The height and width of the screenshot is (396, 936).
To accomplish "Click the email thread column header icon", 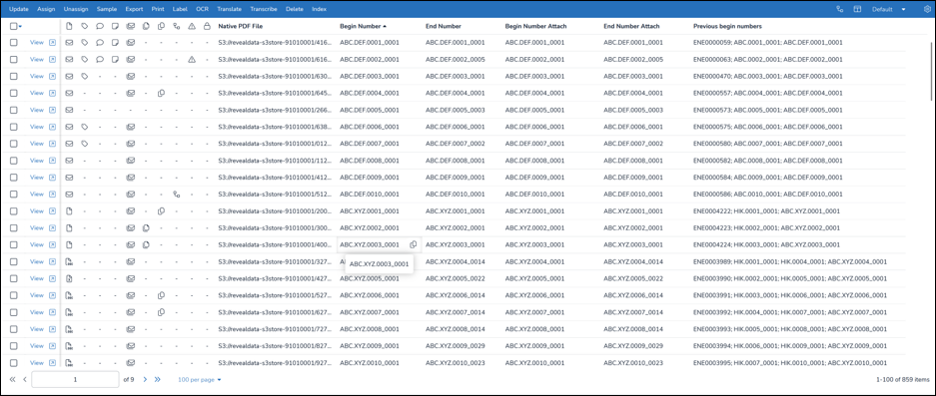I will tap(131, 26).
